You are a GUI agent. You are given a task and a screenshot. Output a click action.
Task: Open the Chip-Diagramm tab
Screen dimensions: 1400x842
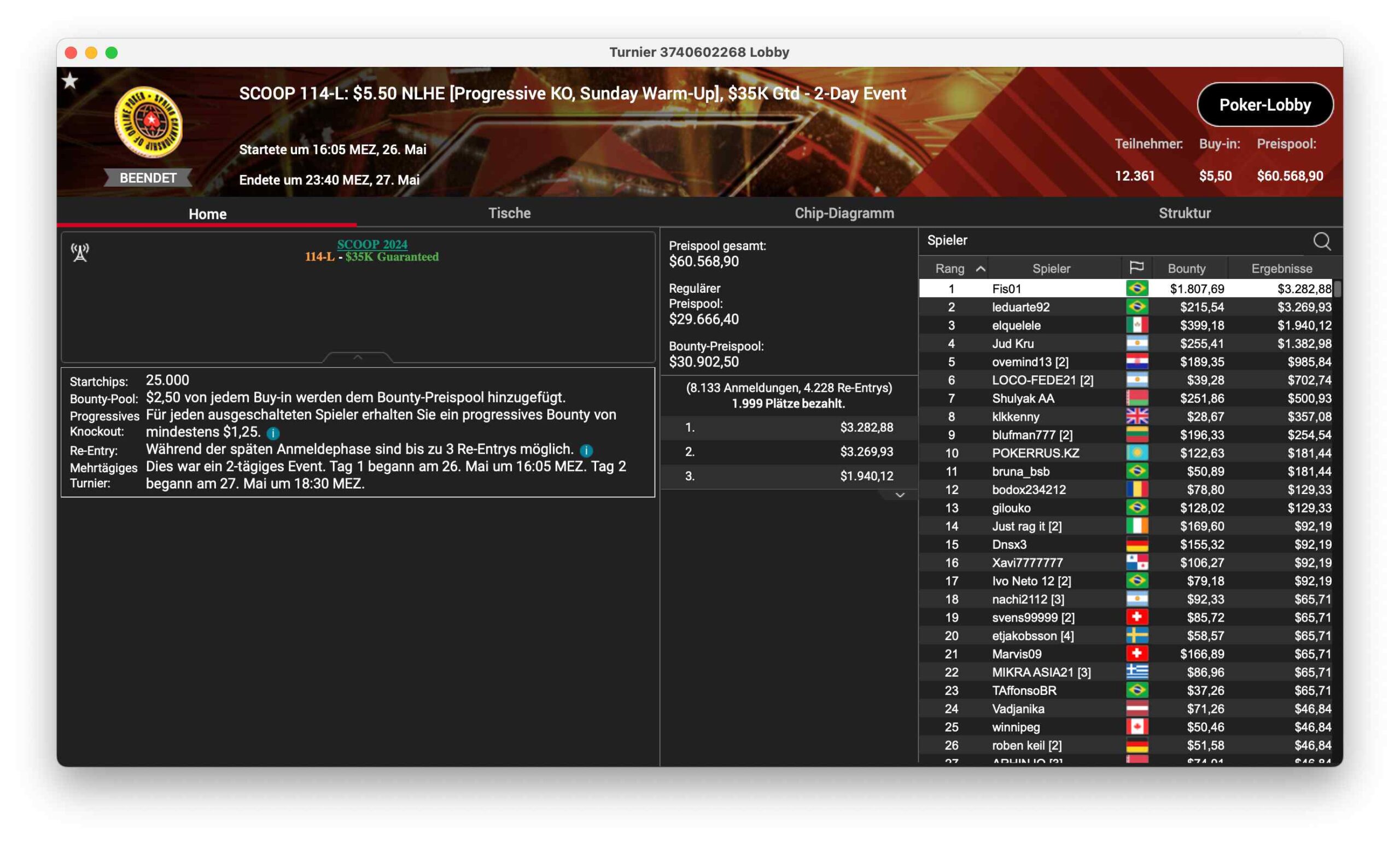tap(844, 213)
